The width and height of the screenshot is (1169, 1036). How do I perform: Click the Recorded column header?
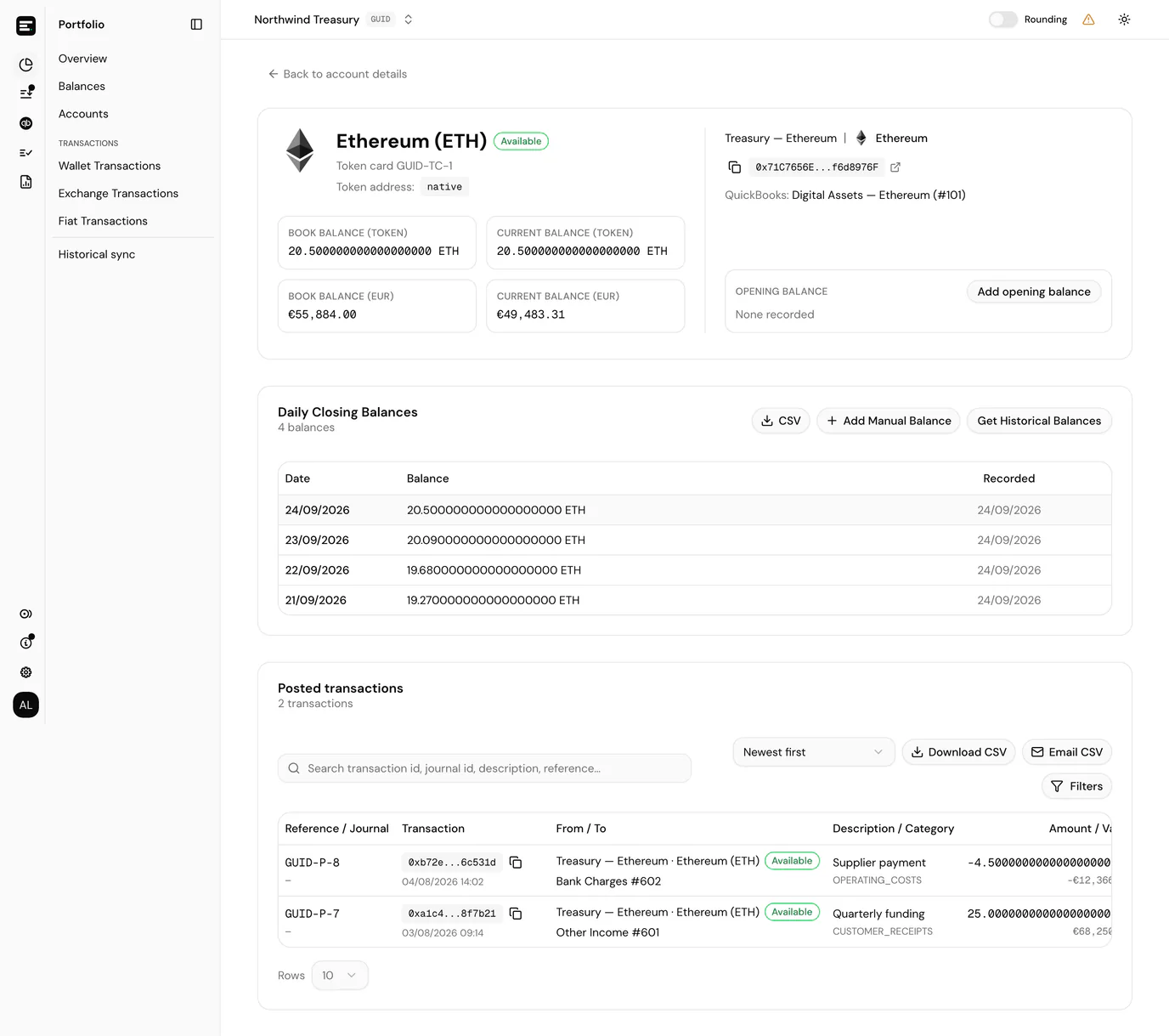click(x=1008, y=478)
